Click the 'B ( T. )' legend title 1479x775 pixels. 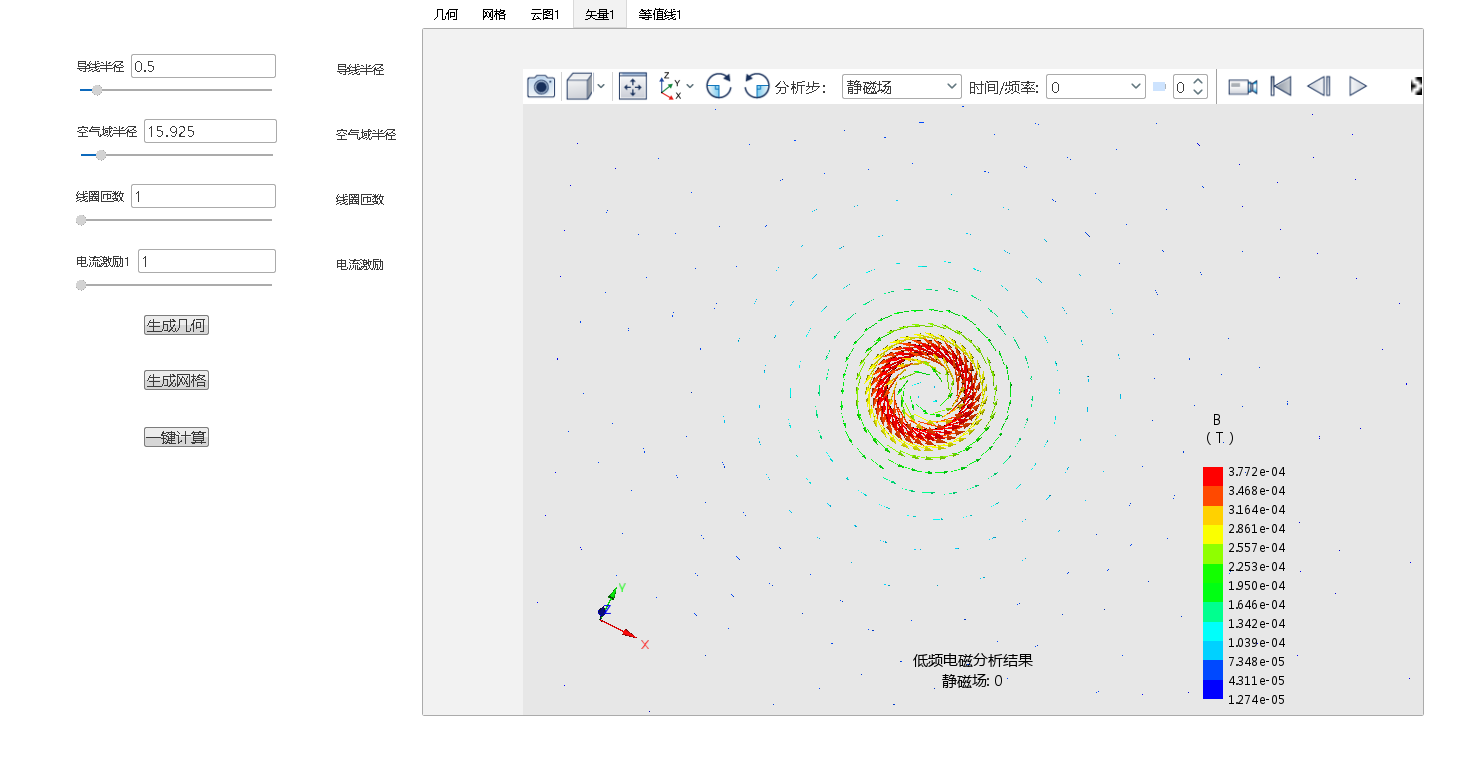point(1219,429)
